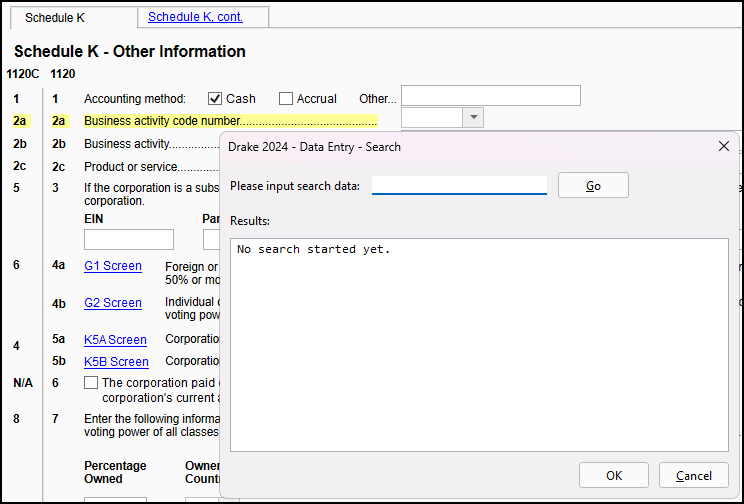Close the Data Entry Search dialog
The image size is (744, 504).
point(724,146)
